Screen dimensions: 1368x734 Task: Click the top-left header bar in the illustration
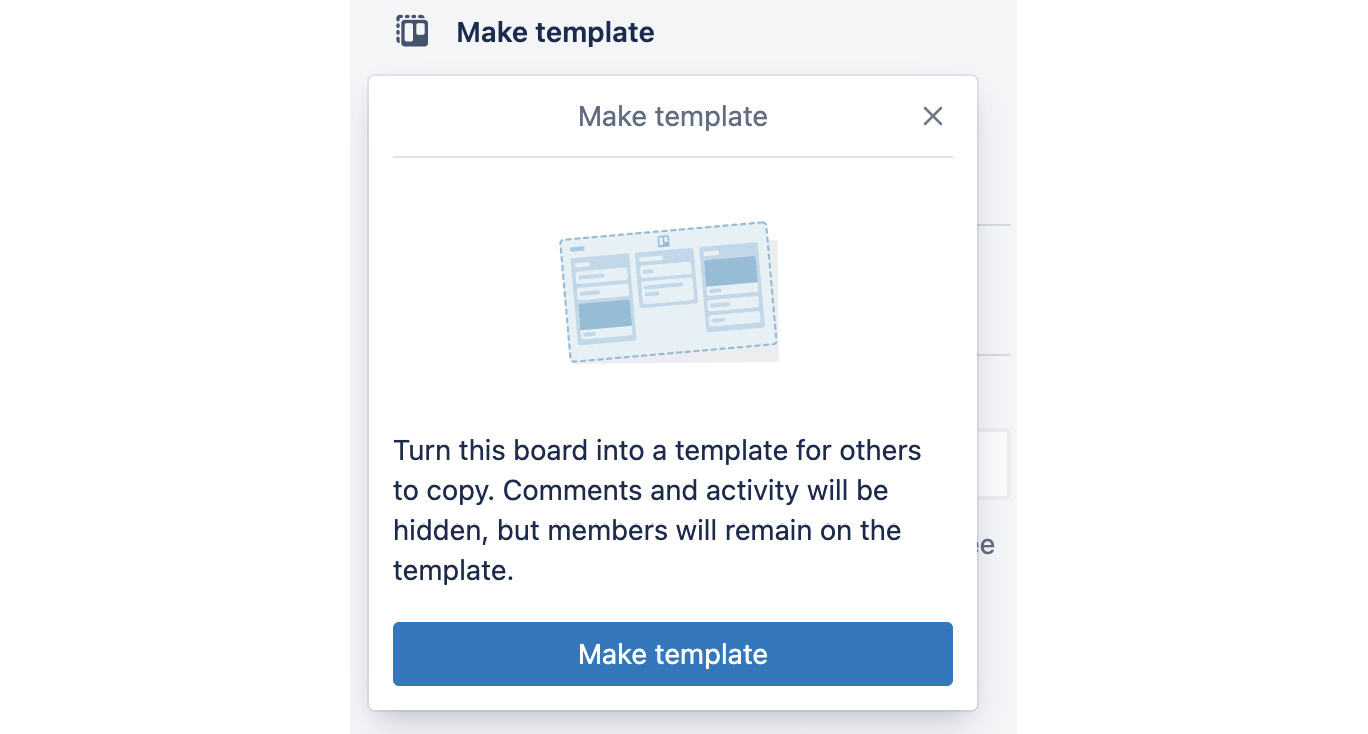[577, 248]
